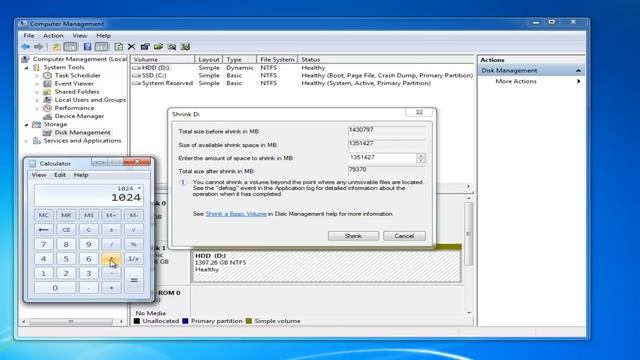640x360 pixels.
Task: Click the magnifier Find toolbar icon
Action: [172, 47]
